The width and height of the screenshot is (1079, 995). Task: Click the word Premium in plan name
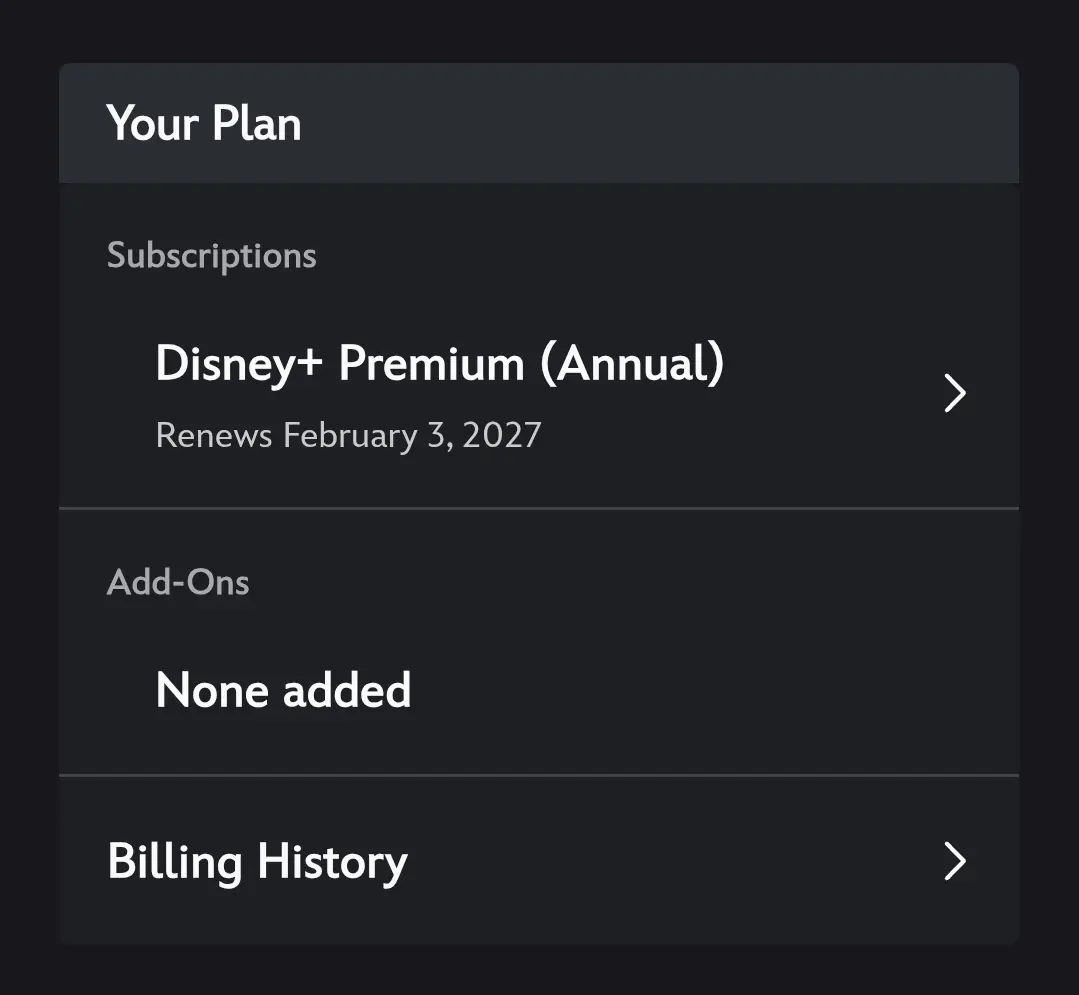431,363
